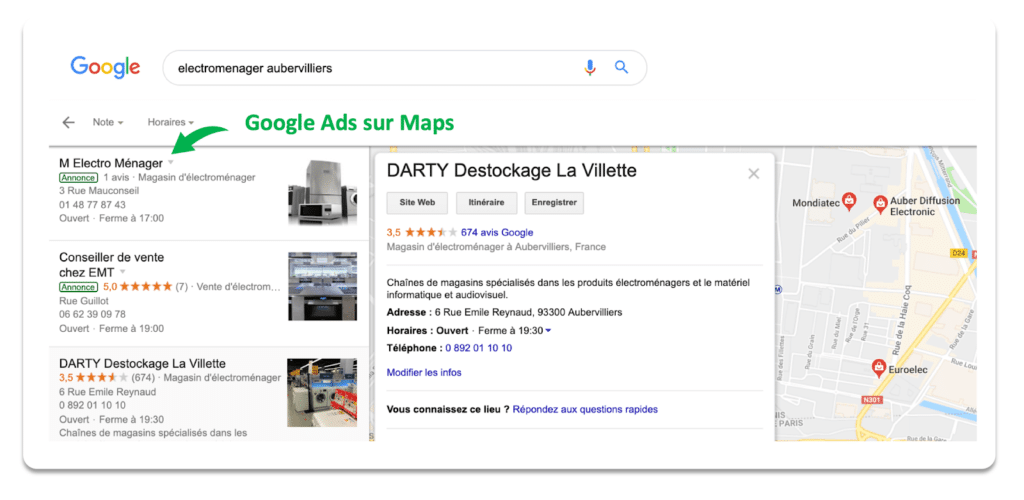Click the Google logo
Screen dimensions: 1024x500
pos(105,68)
